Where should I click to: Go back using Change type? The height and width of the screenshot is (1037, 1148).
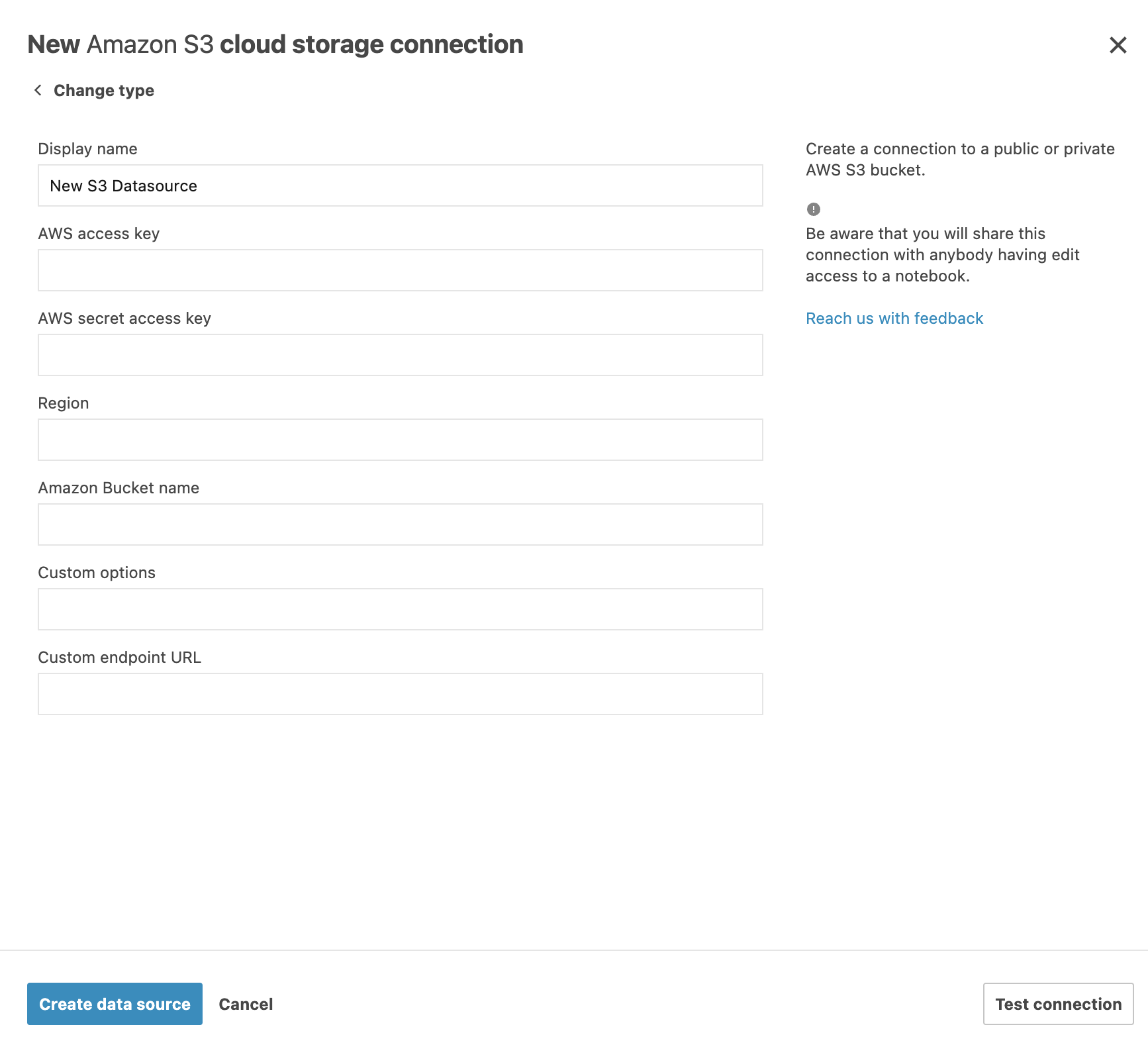pyautogui.click(x=103, y=90)
